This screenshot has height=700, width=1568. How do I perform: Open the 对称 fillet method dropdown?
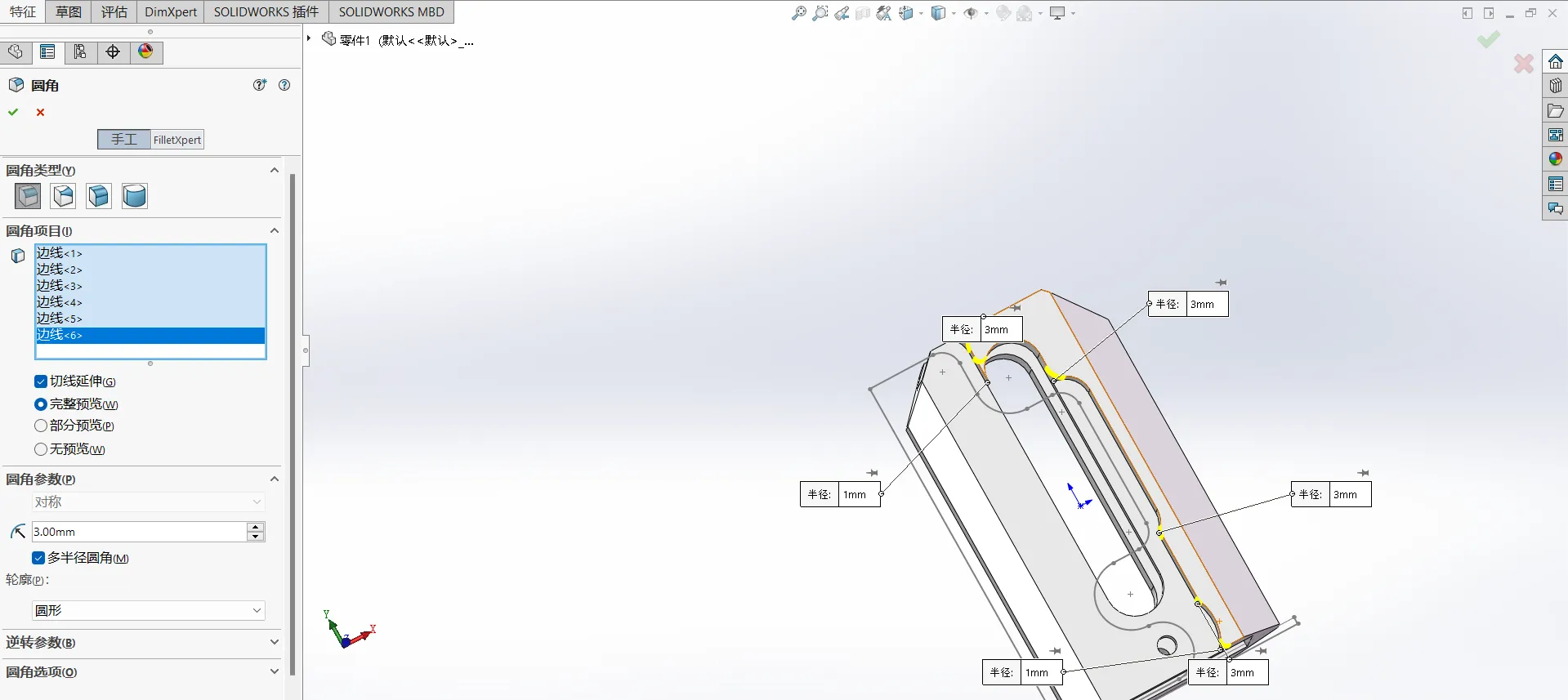(x=149, y=502)
